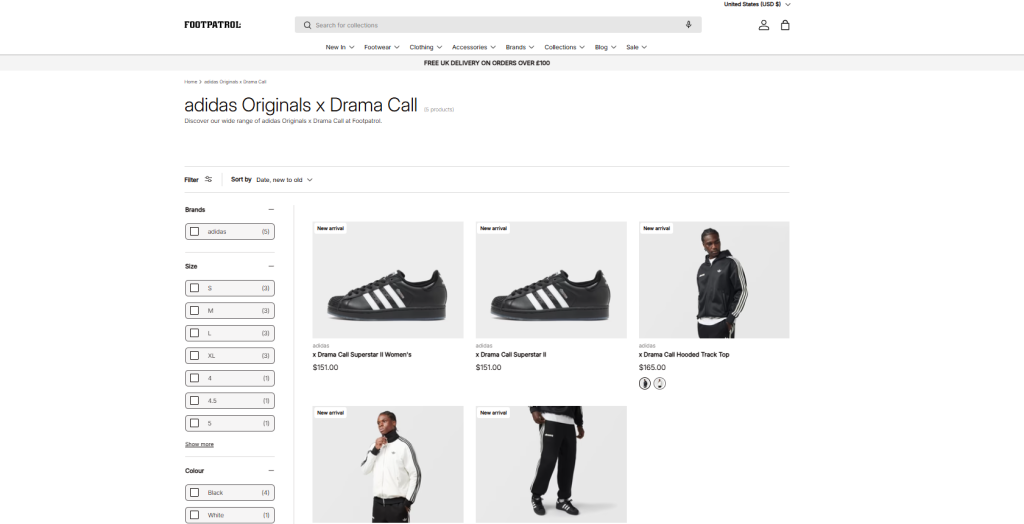Screen dimensions: 1024x524
Task: Open x Drama Call Hooded Track Top link
Action: tap(684, 355)
